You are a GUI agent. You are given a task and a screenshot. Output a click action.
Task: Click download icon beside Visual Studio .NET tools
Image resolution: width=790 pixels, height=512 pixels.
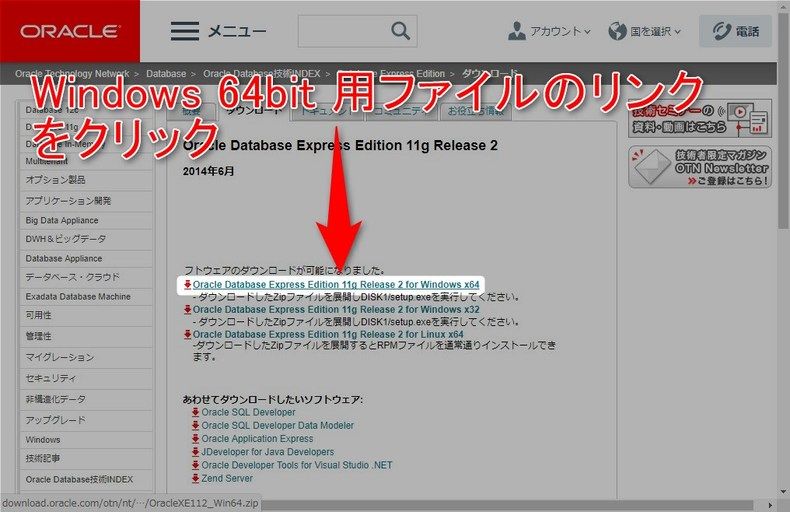[195, 465]
